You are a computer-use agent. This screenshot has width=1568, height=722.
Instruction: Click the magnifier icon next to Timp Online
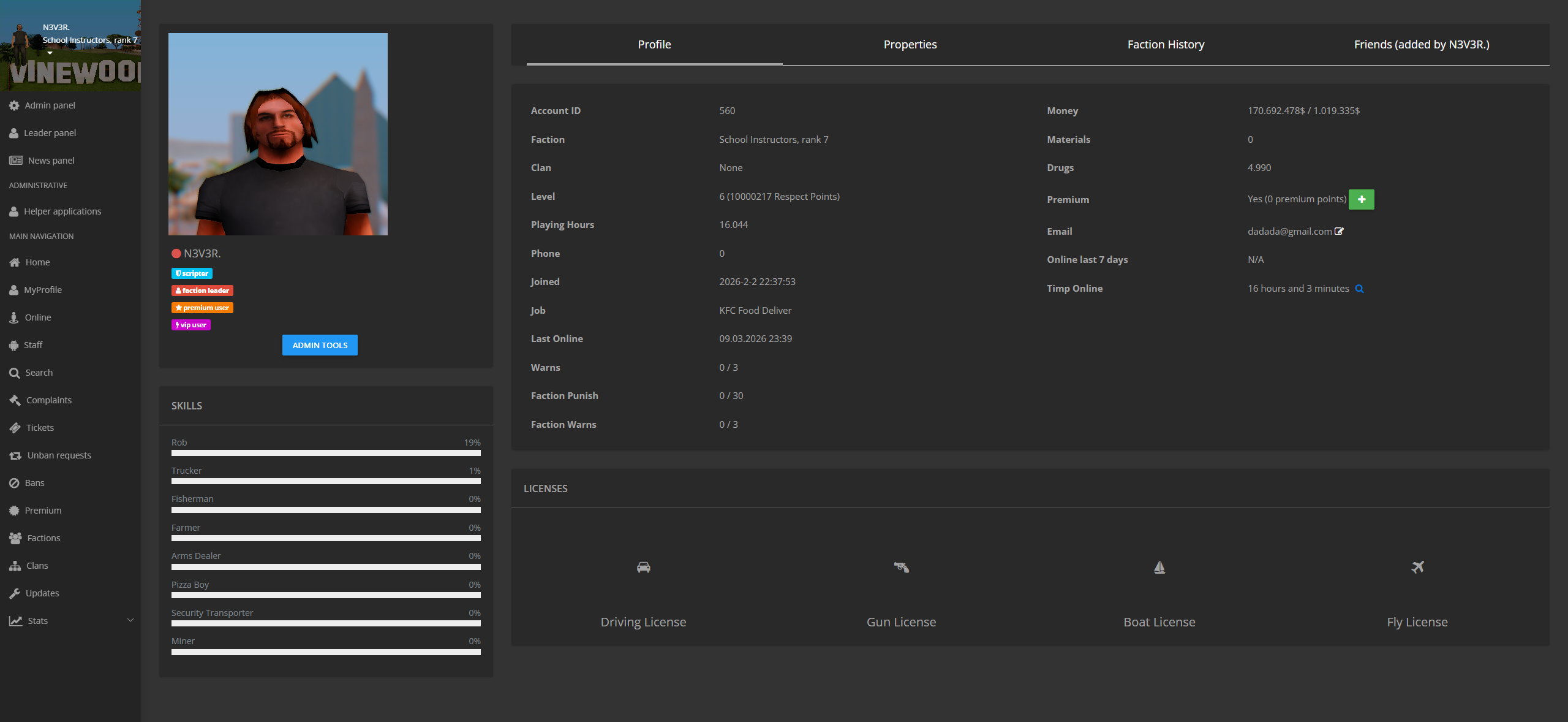click(x=1359, y=289)
